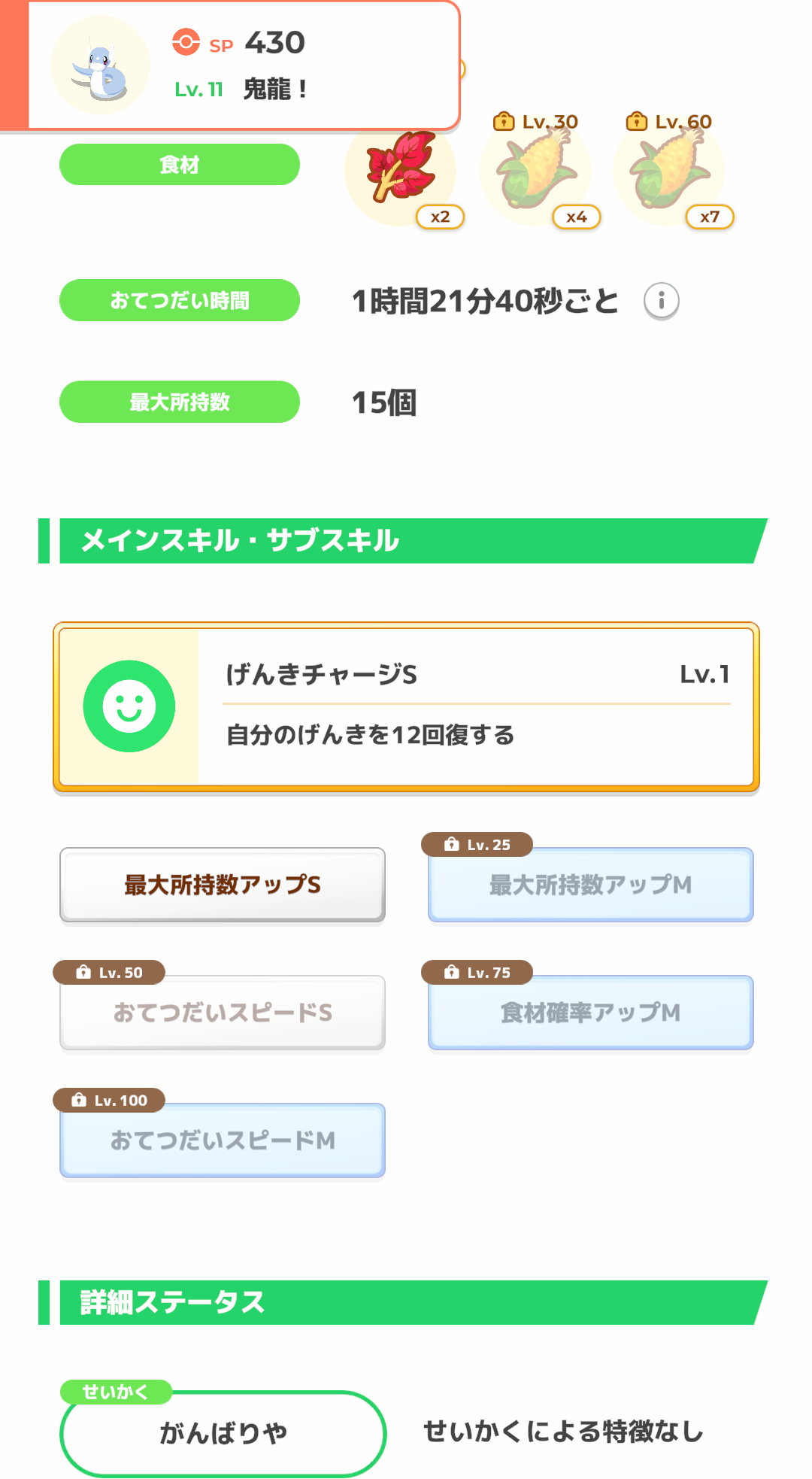Select the locked 最大所持数アップM sub skill
812x1479 pixels.
pos(590,885)
